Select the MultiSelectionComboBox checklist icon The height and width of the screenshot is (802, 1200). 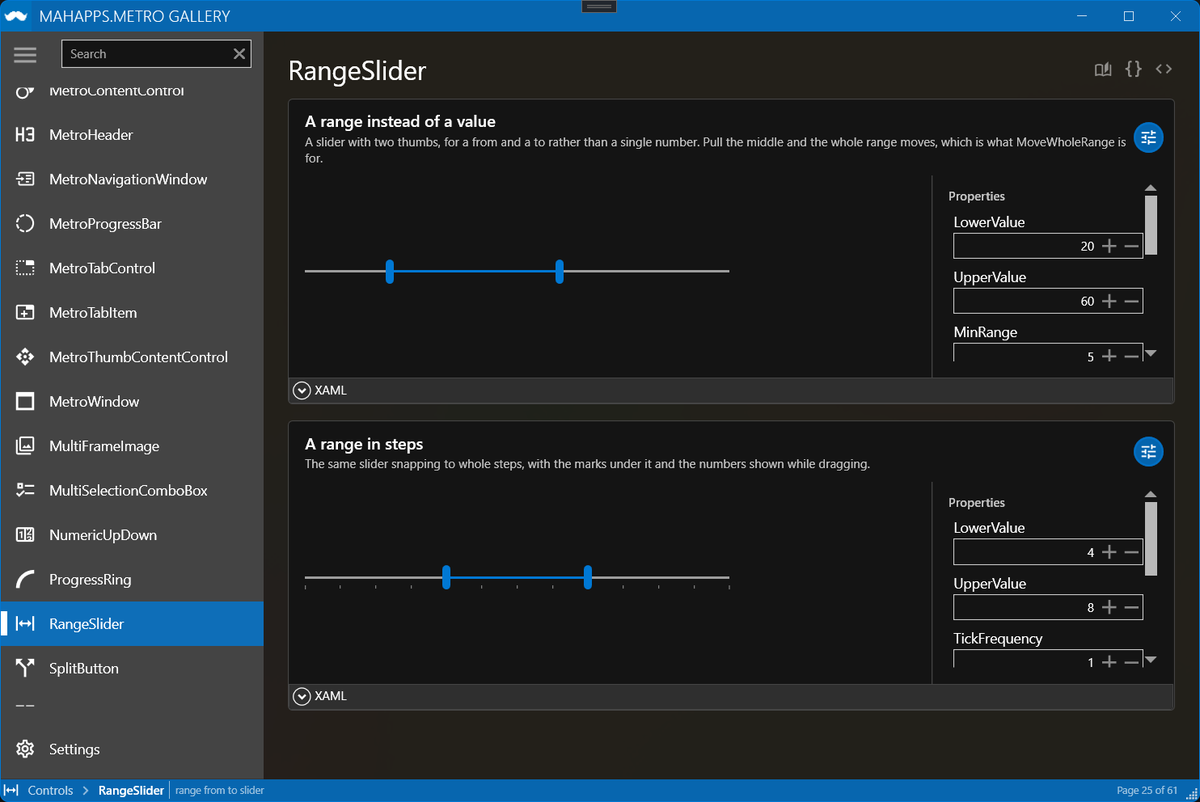pyautogui.click(x=26, y=490)
